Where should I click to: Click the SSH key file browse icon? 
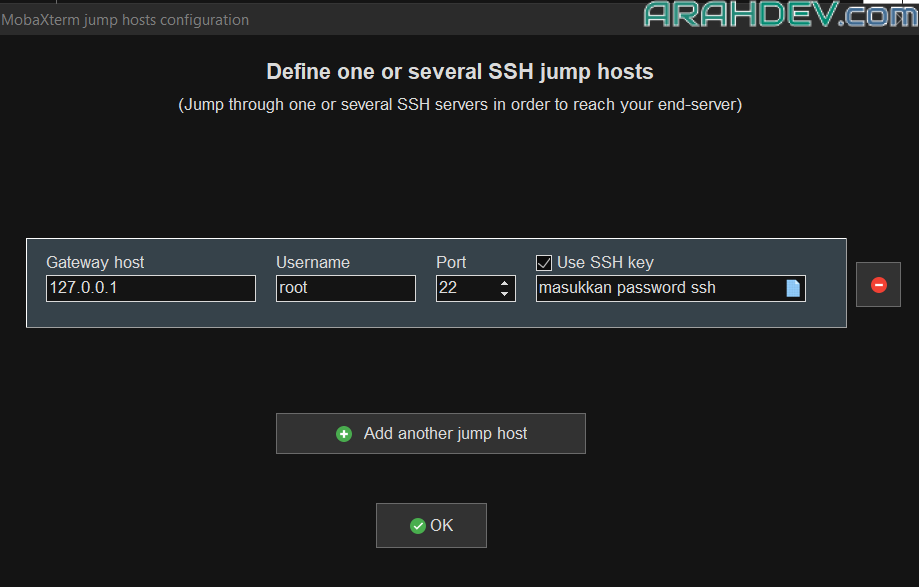pyautogui.click(x=793, y=289)
